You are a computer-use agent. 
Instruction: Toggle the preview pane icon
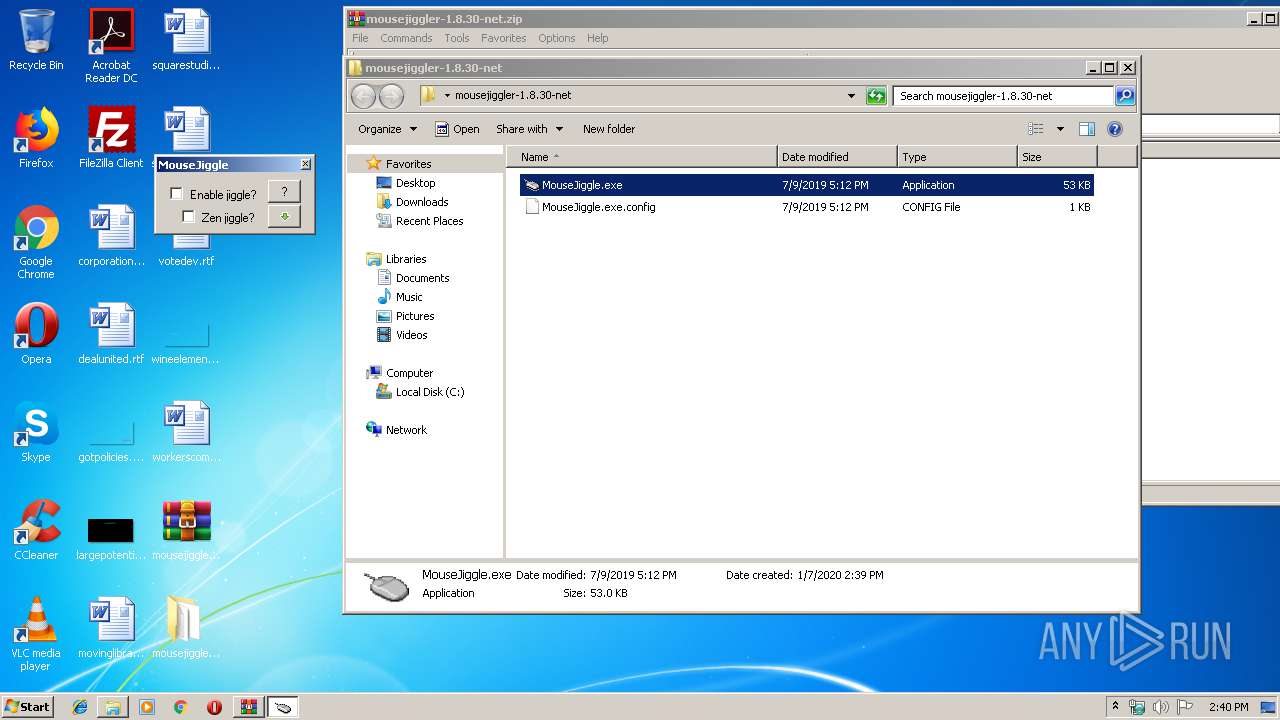(1087, 129)
